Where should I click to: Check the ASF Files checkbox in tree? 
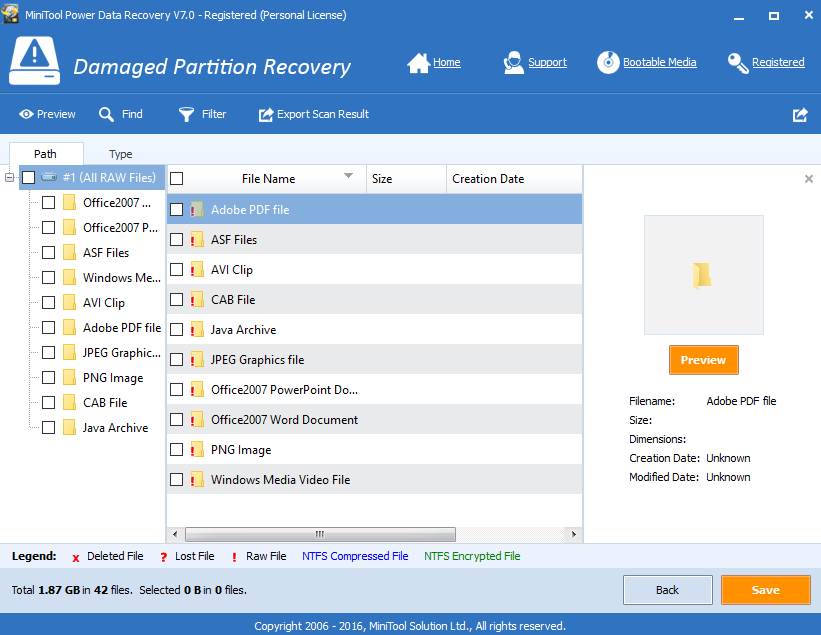tap(48, 253)
